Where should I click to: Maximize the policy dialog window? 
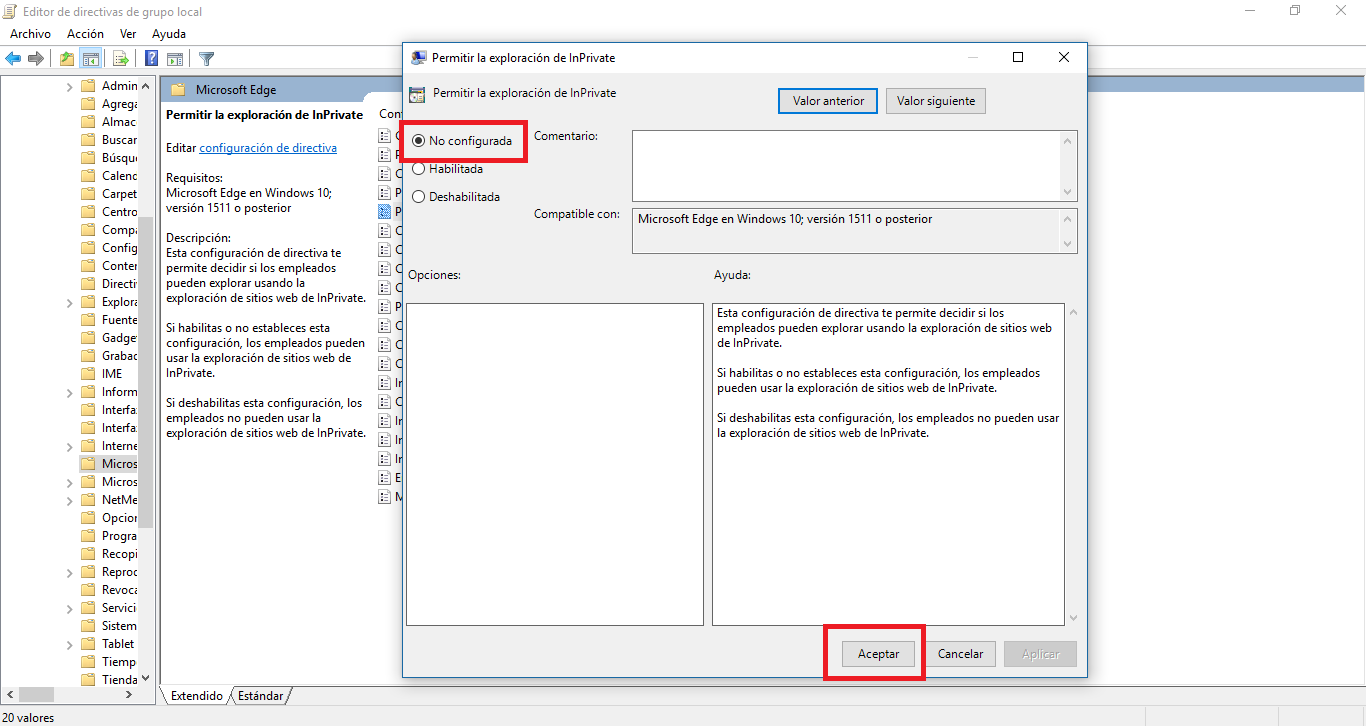tap(1018, 57)
